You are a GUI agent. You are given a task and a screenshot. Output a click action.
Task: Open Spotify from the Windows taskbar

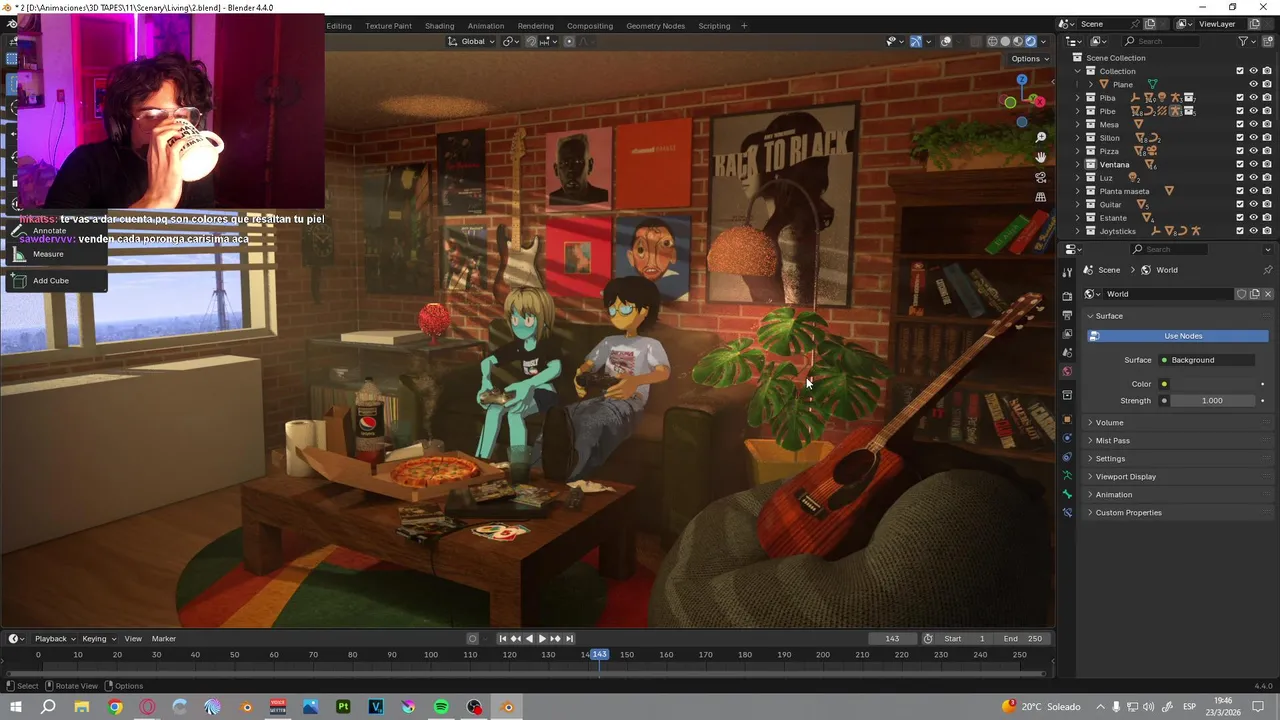point(441,707)
